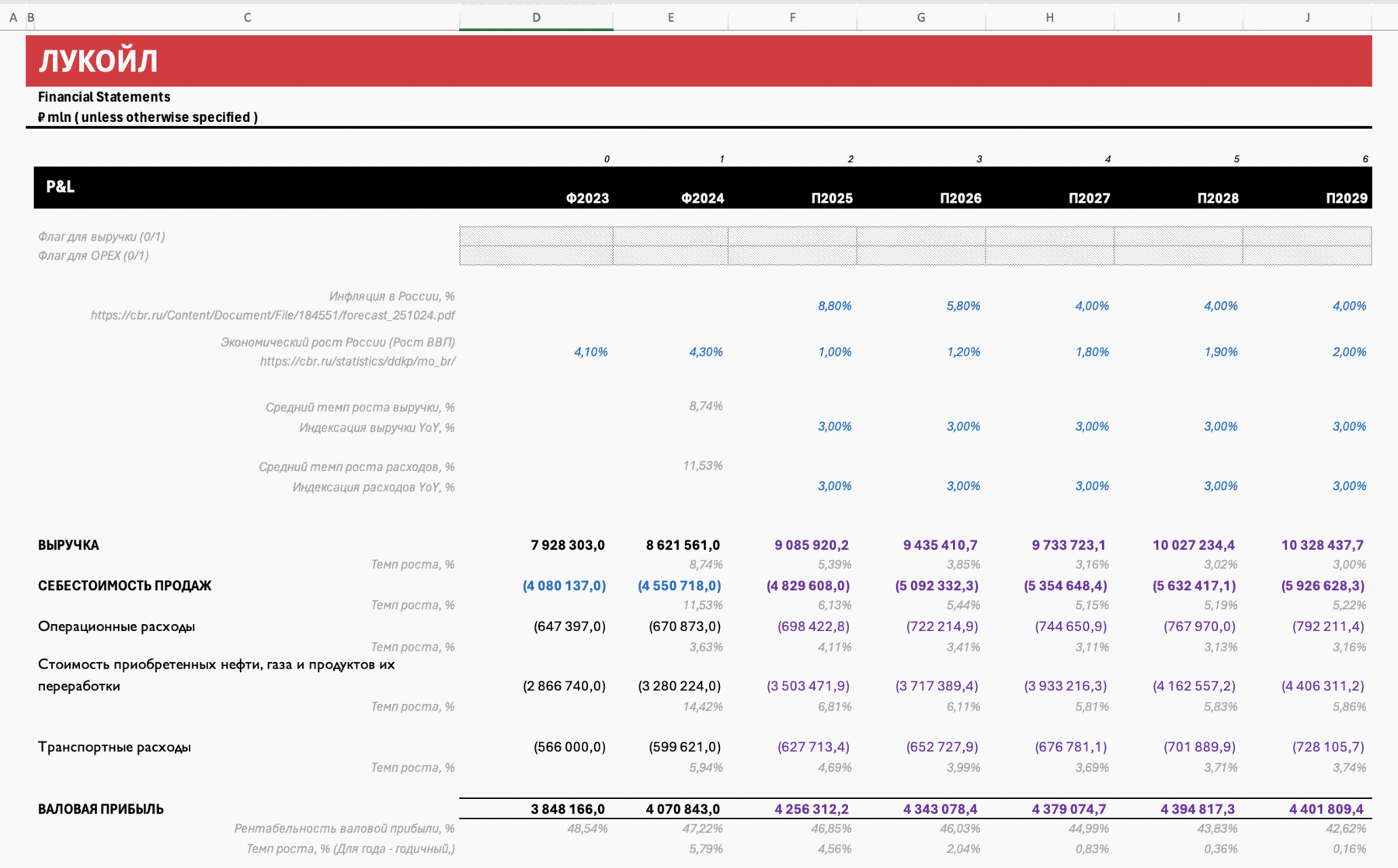
Task: Select the 5,79% gross profit growth rate
Action: 705,849
